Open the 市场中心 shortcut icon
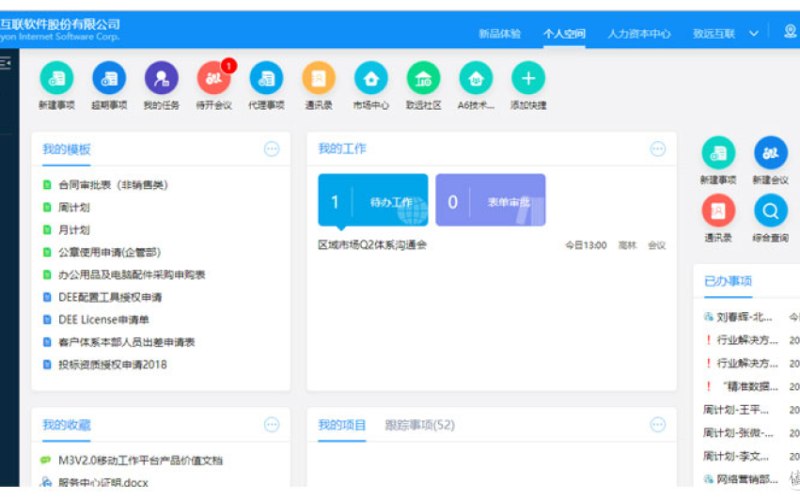800x500 pixels. coord(371,78)
